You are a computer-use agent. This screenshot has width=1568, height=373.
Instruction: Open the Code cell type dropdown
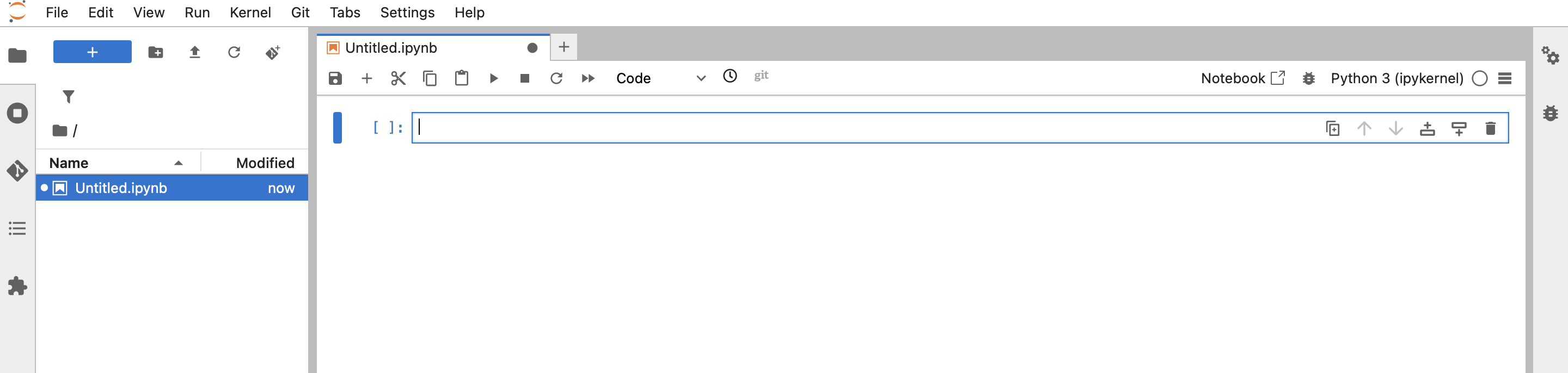tap(660, 78)
